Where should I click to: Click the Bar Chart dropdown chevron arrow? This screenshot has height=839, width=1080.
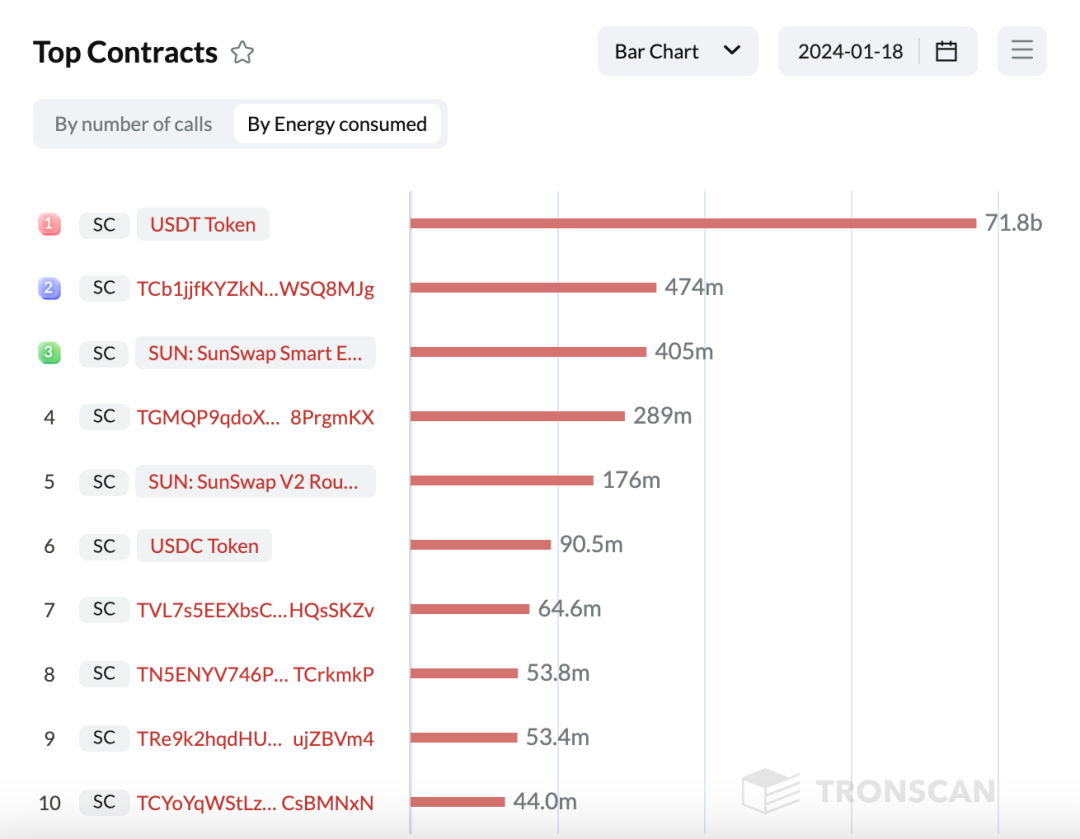click(x=732, y=50)
